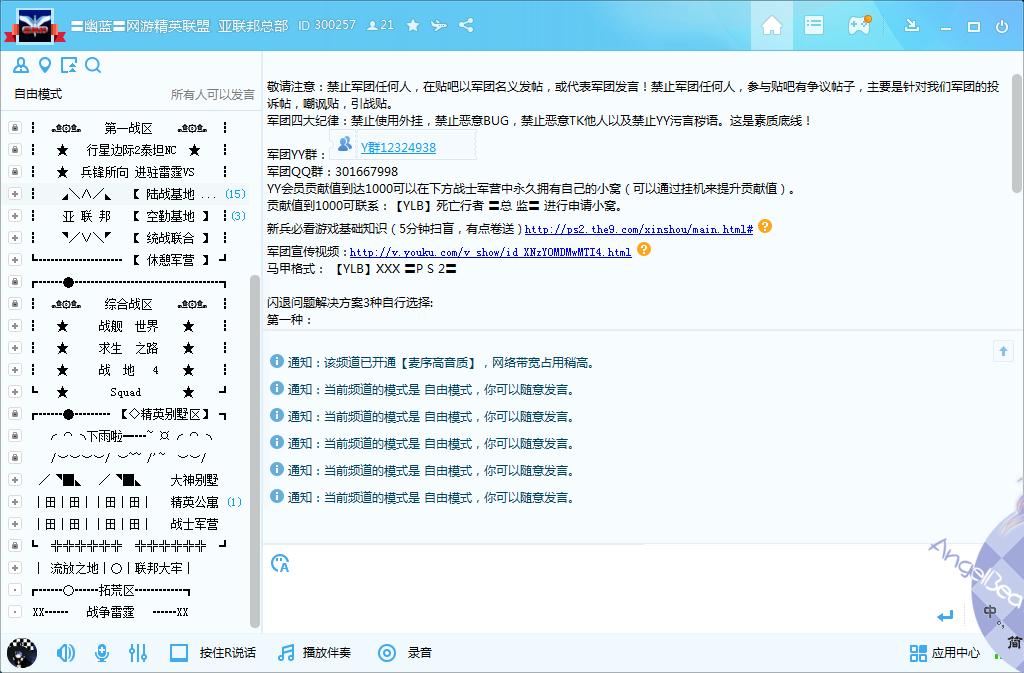This screenshot has height=673, width=1024.
Task: Click the help icon after youku link
Action: [x=644, y=249]
